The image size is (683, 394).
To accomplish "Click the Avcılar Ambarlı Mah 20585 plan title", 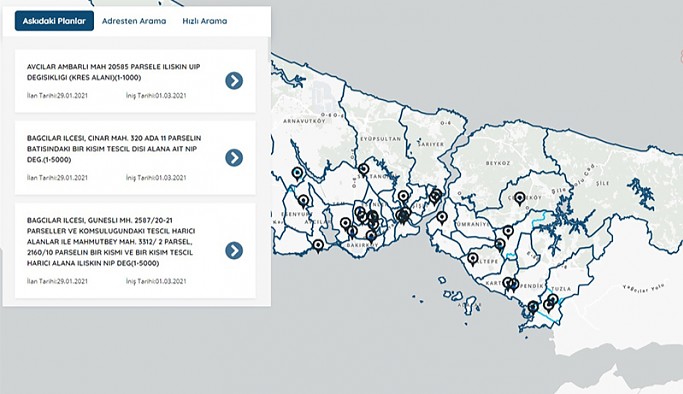I will tap(113, 72).
